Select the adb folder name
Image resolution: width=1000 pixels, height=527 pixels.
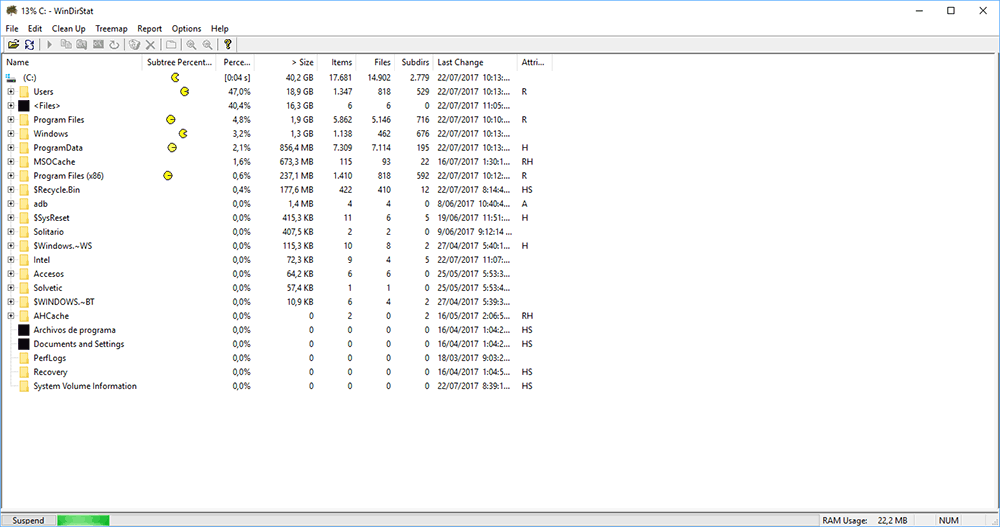point(40,204)
